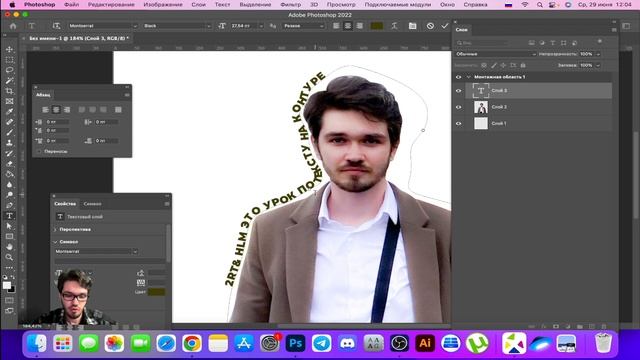Filter layers by pixel kind icon
Viewport: 640px width, 360px height.
tap(531, 42)
